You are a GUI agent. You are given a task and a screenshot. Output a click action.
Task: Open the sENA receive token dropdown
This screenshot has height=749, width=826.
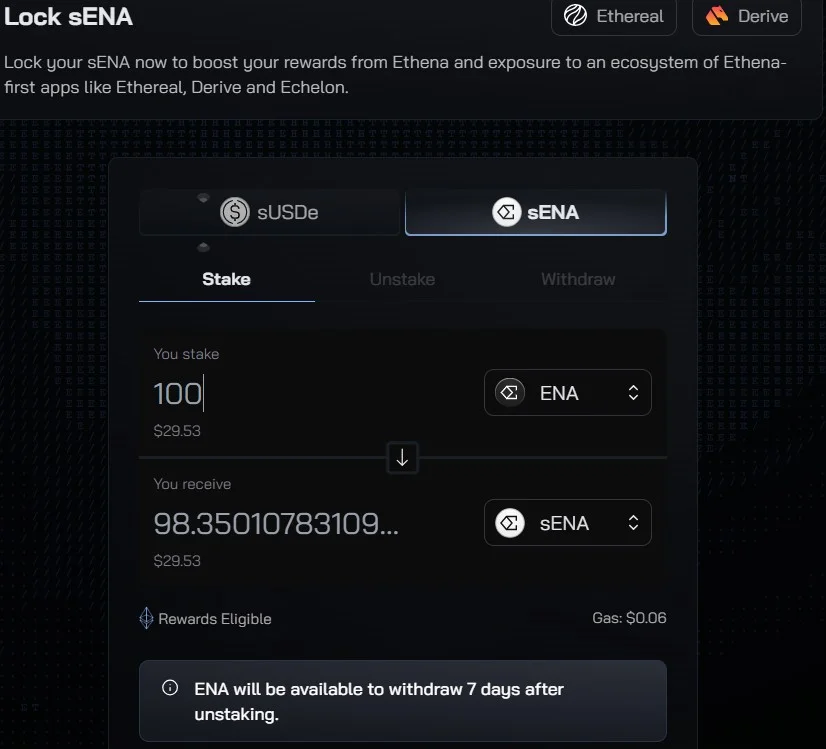pyautogui.click(x=567, y=523)
